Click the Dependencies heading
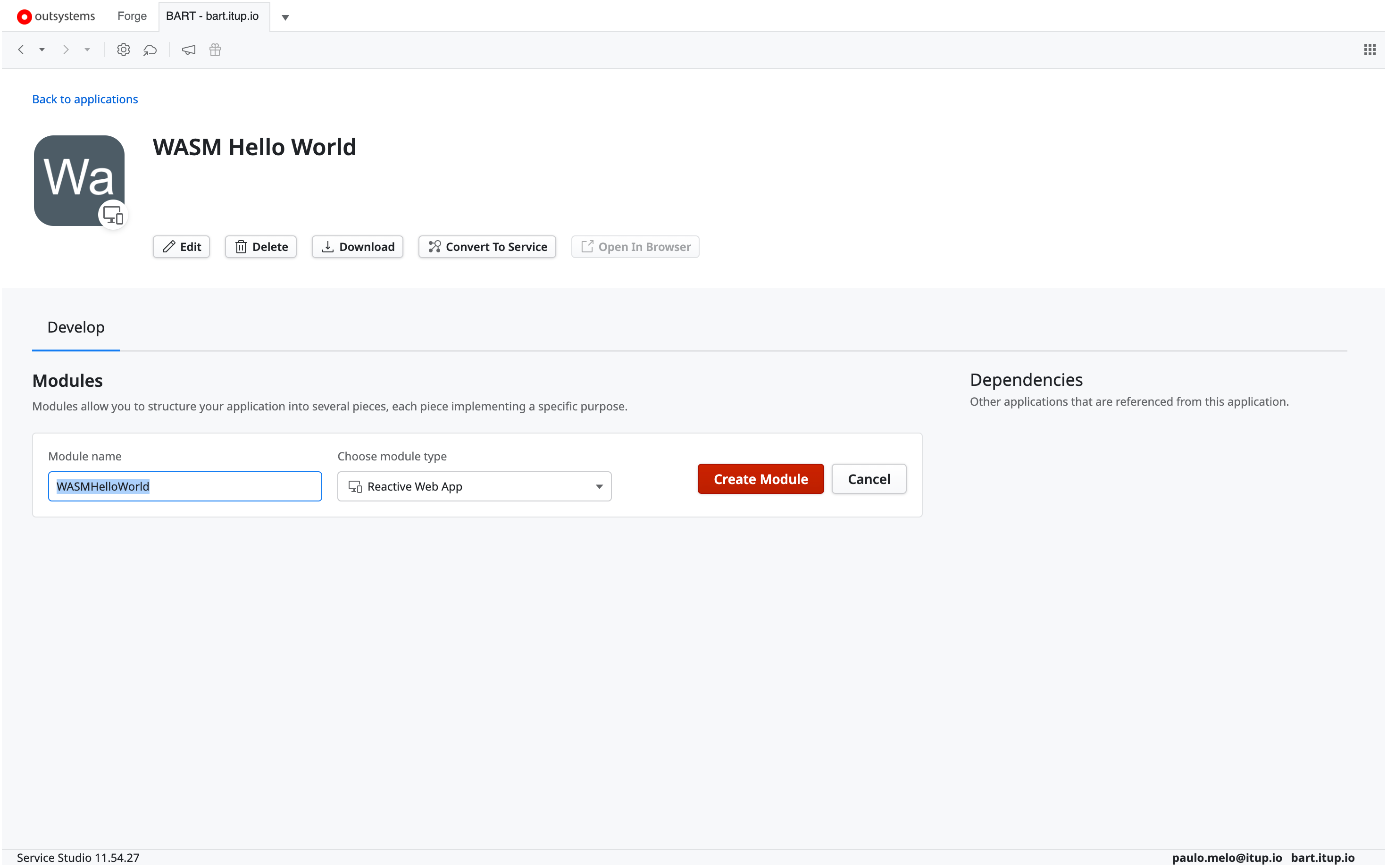The height and width of the screenshot is (868, 1387). (x=1026, y=380)
